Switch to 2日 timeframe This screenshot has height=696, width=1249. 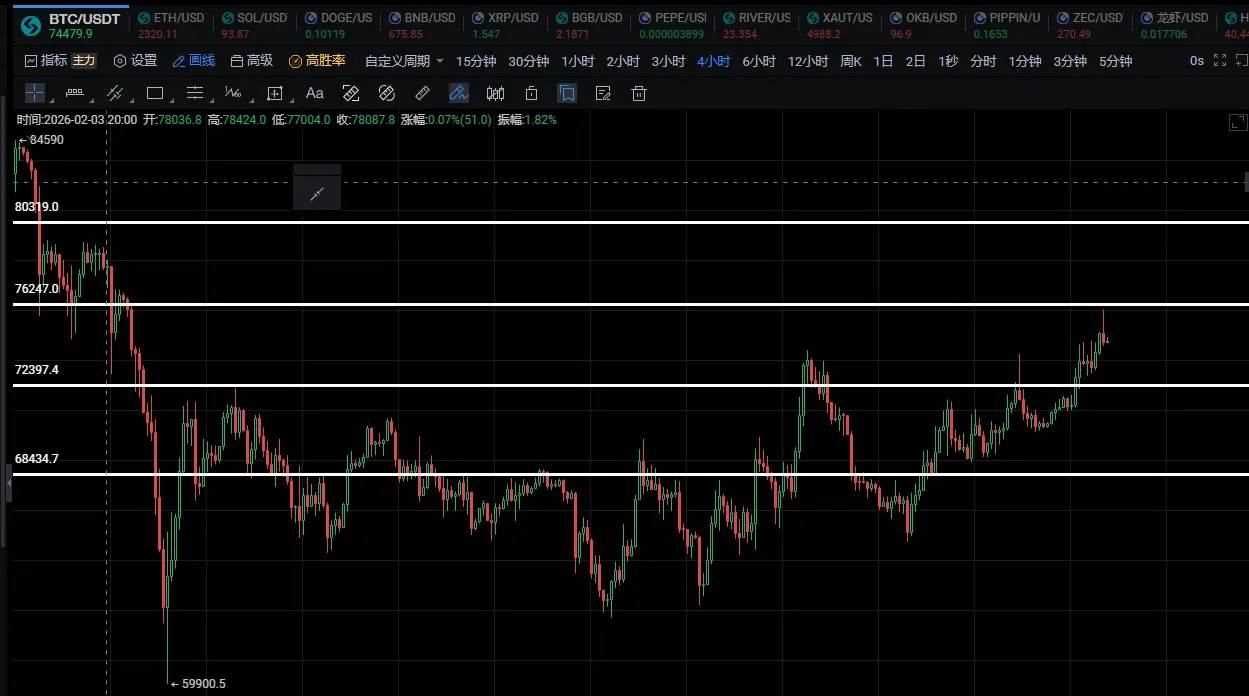[x=915, y=61]
